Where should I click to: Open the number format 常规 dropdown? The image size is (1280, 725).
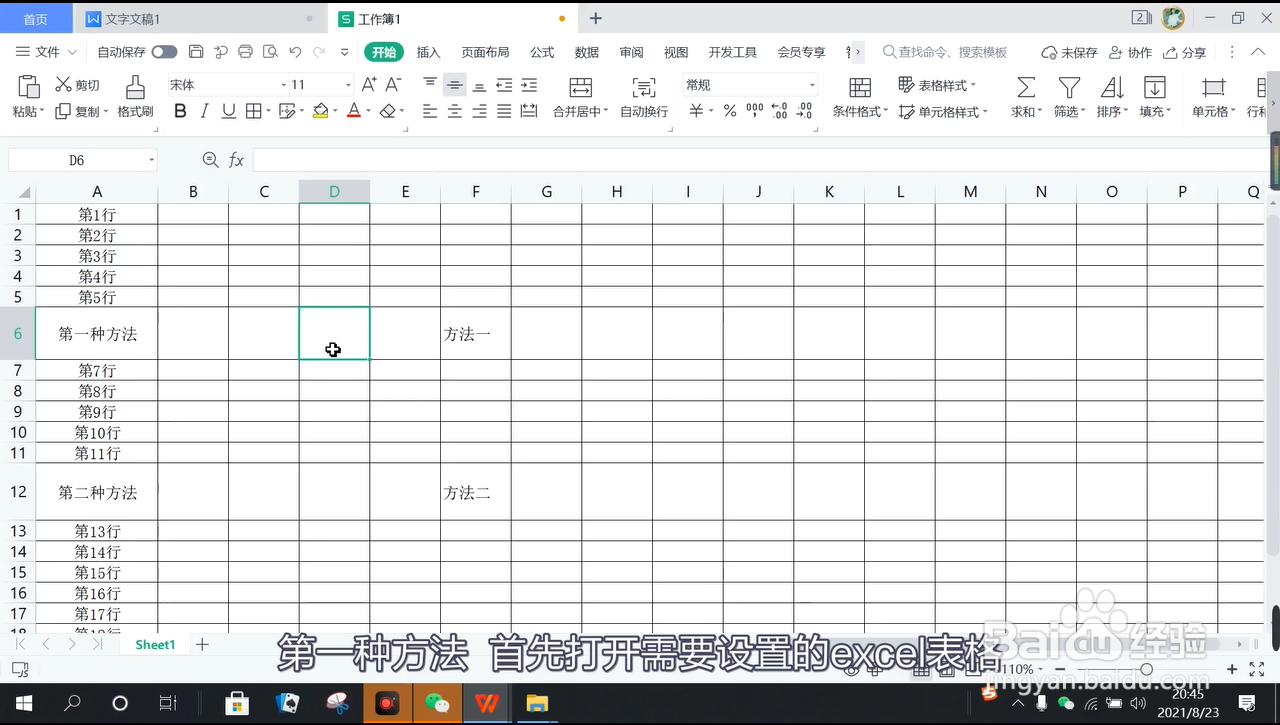point(812,85)
